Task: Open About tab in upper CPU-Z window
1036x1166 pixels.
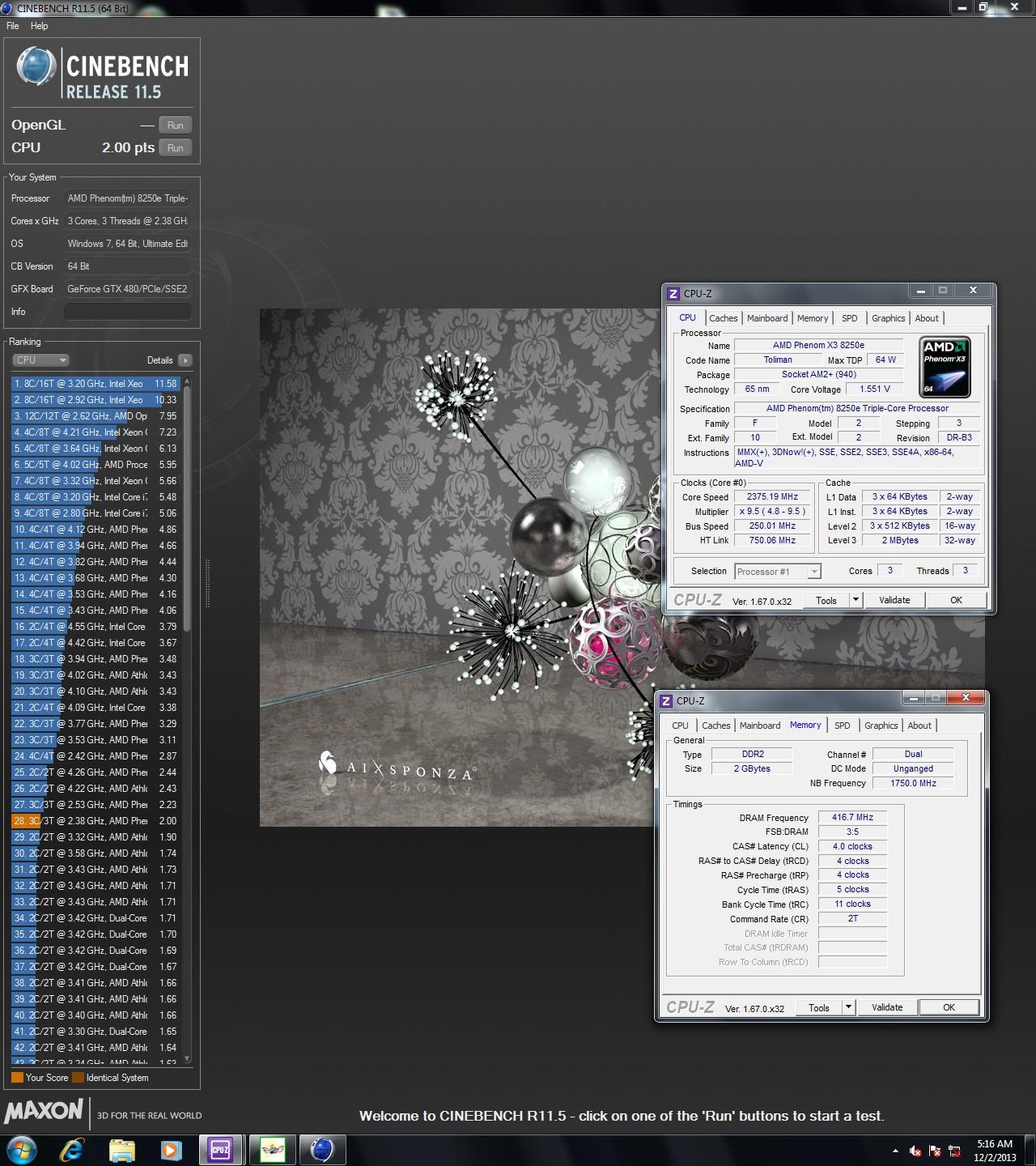Action: tap(927, 318)
